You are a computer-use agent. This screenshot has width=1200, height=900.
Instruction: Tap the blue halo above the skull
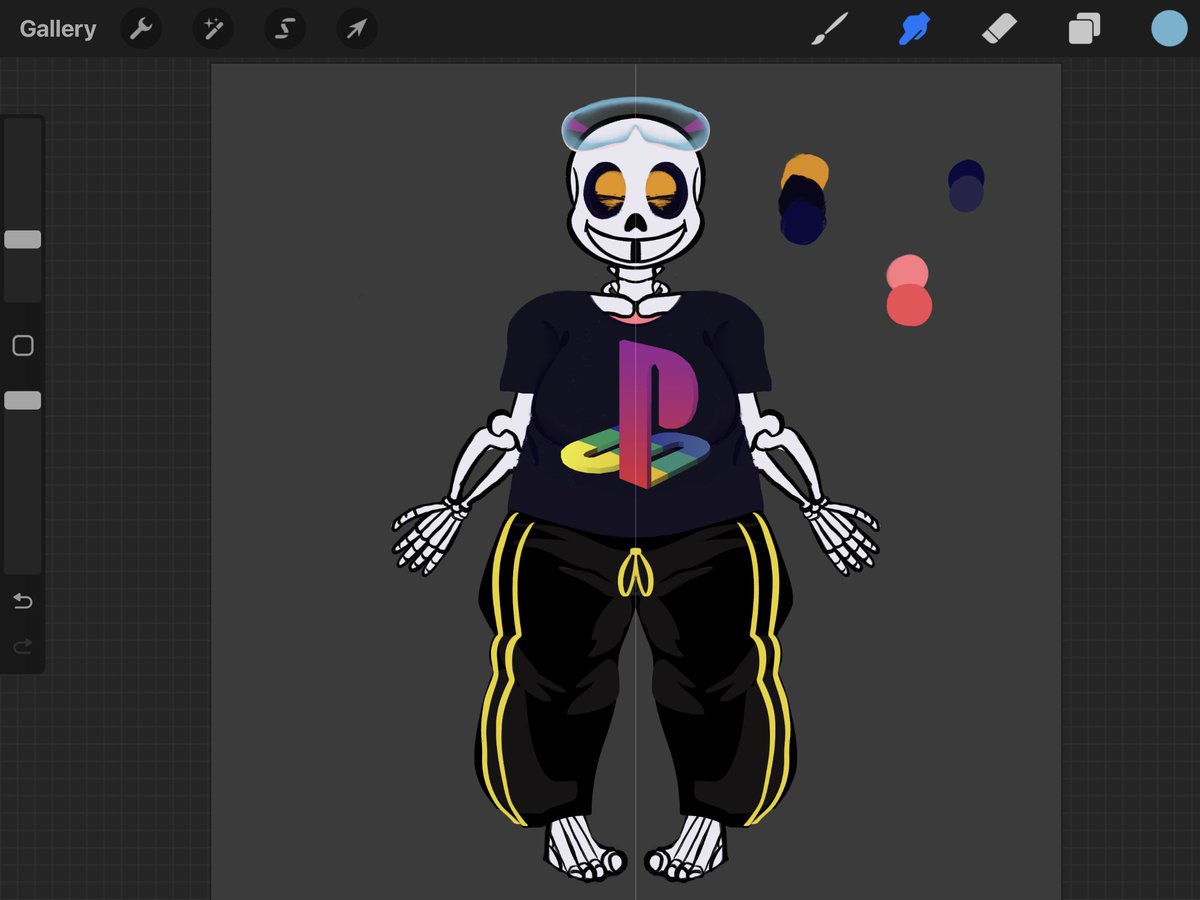tap(635, 123)
